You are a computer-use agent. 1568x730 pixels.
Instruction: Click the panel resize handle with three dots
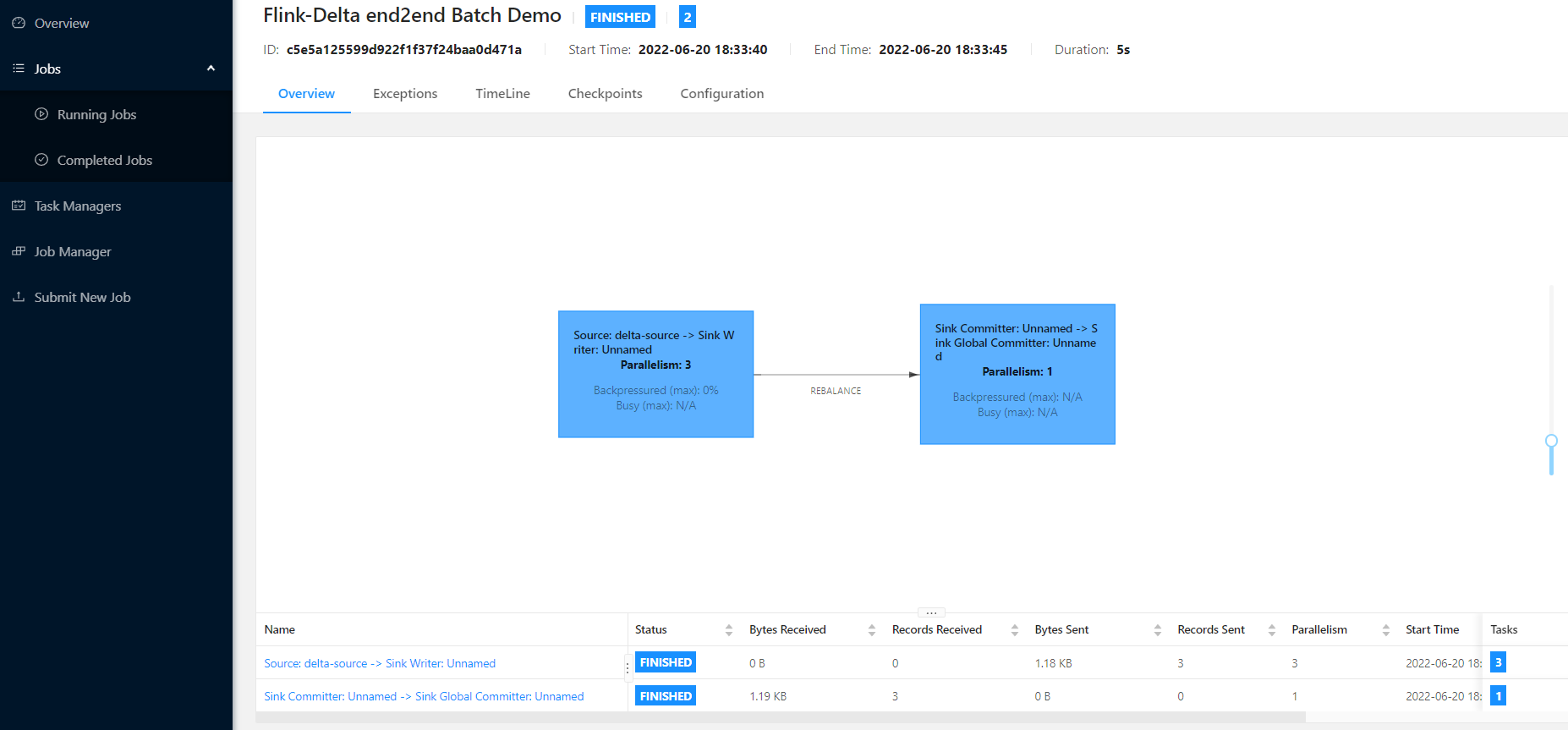tap(931, 612)
